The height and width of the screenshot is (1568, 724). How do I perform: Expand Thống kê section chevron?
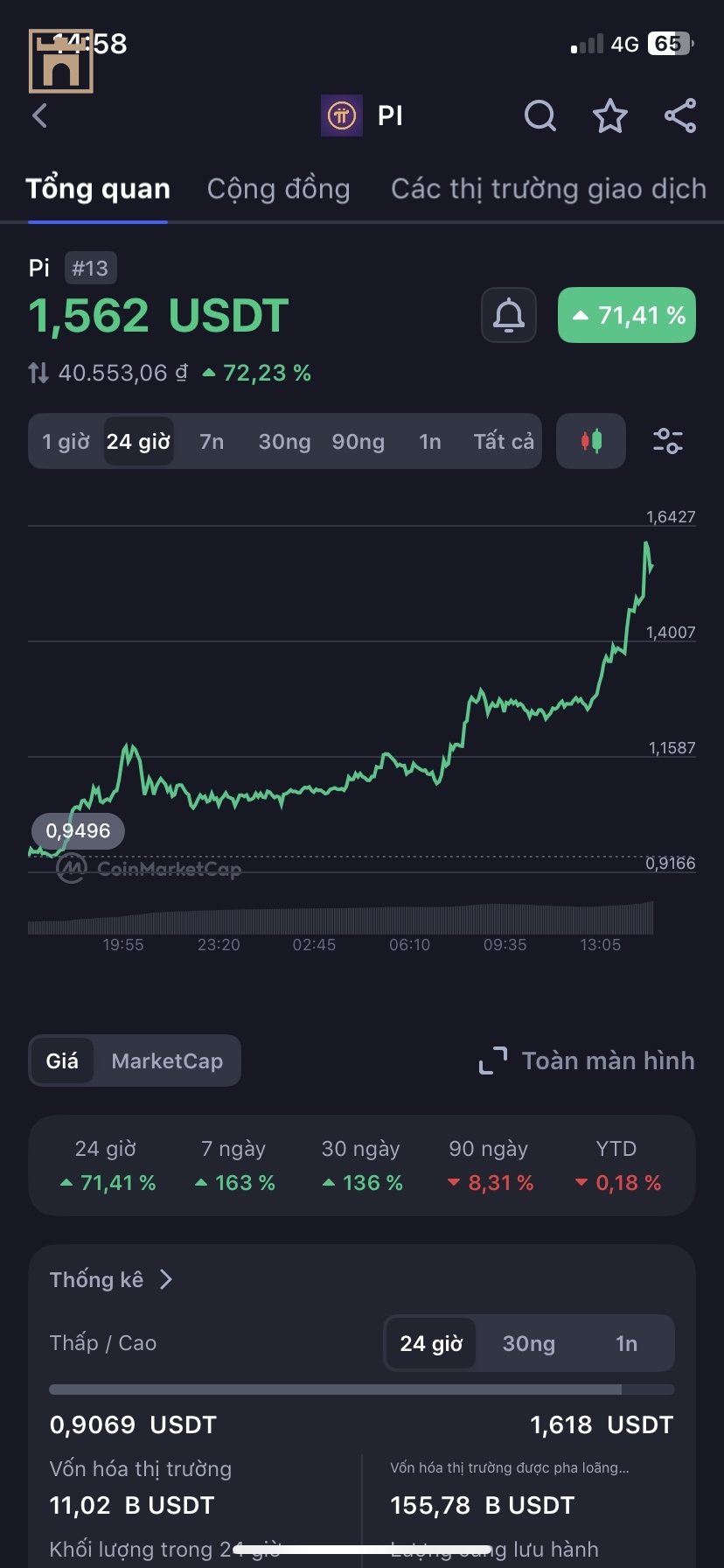pyautogui.click(x=166, y=1279)
